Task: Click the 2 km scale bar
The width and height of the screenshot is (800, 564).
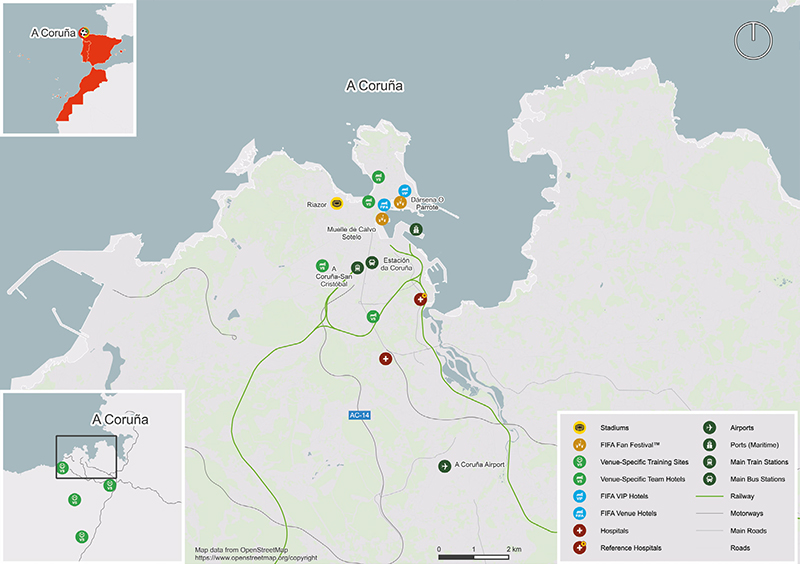Action: [x=473, y=557]
